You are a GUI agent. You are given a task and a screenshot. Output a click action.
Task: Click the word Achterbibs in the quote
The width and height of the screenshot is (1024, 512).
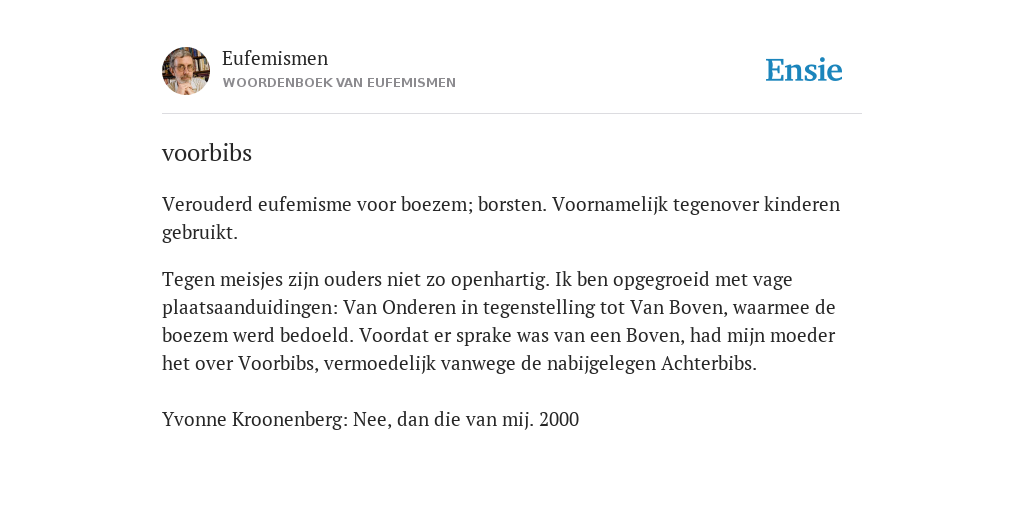coord(709,364)
